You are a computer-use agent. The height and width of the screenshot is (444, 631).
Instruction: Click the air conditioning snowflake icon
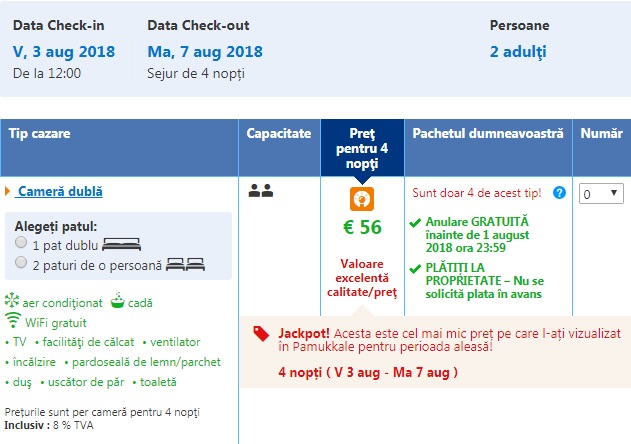(12, 301)
